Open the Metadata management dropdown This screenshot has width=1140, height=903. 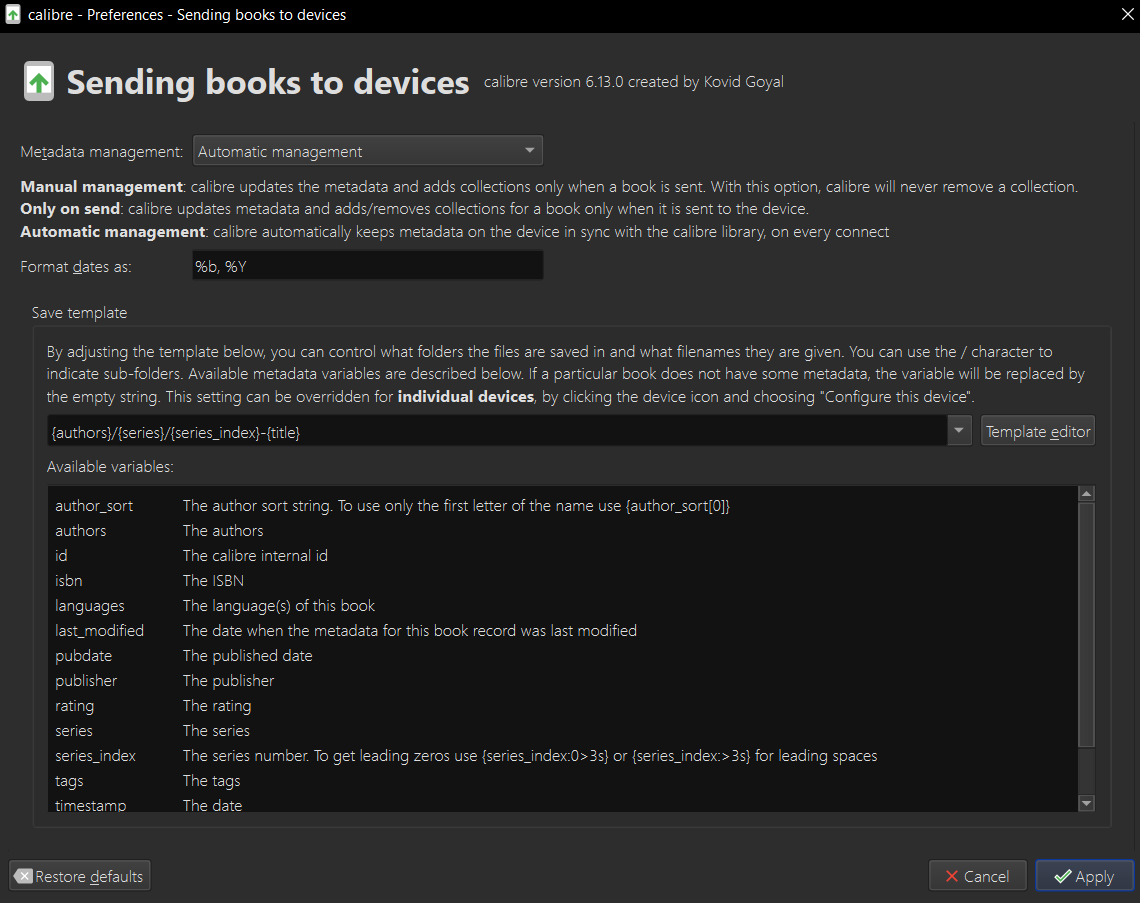(367, 151)
